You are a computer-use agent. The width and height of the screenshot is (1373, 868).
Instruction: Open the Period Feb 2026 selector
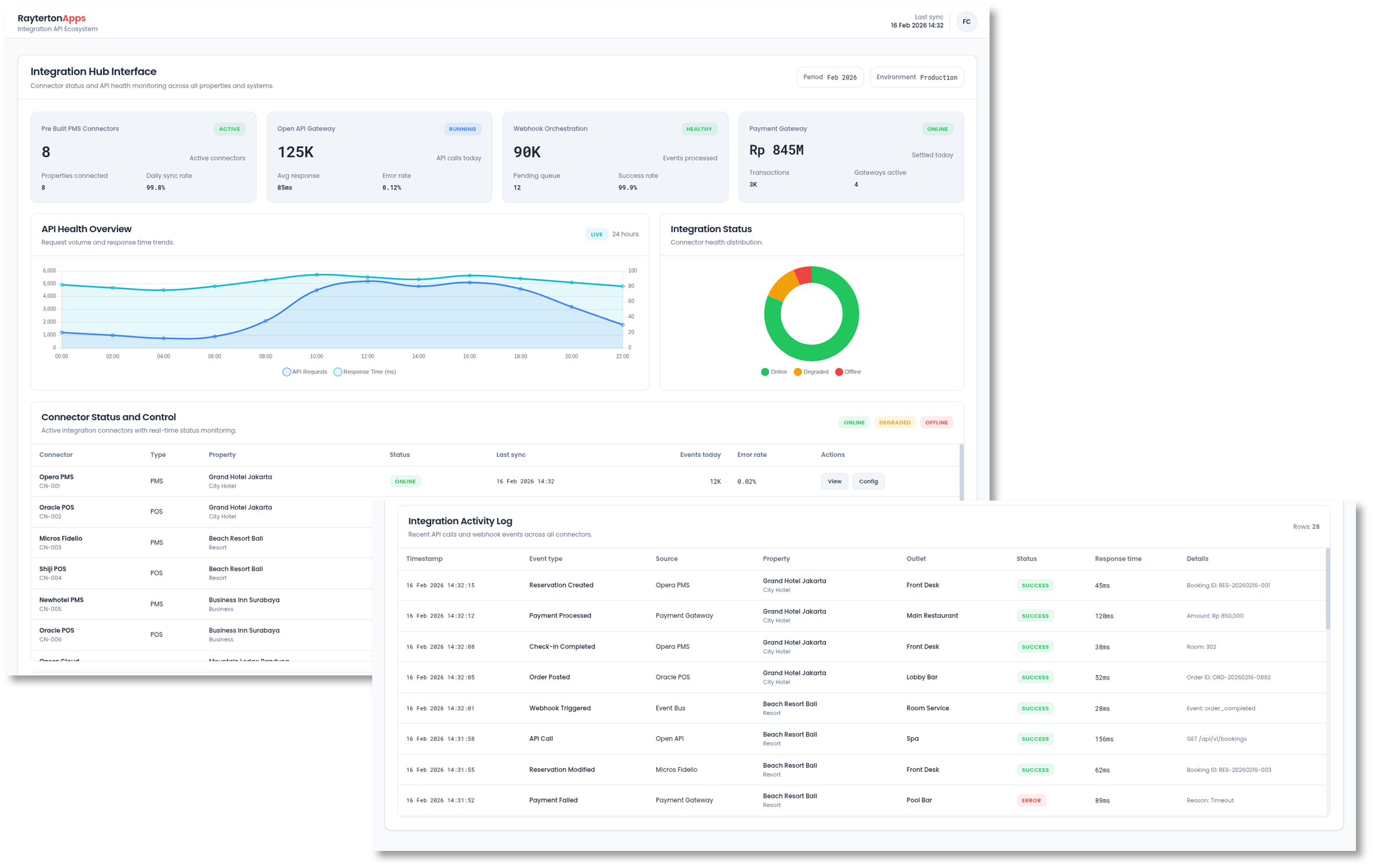click(x=830, y=77)
